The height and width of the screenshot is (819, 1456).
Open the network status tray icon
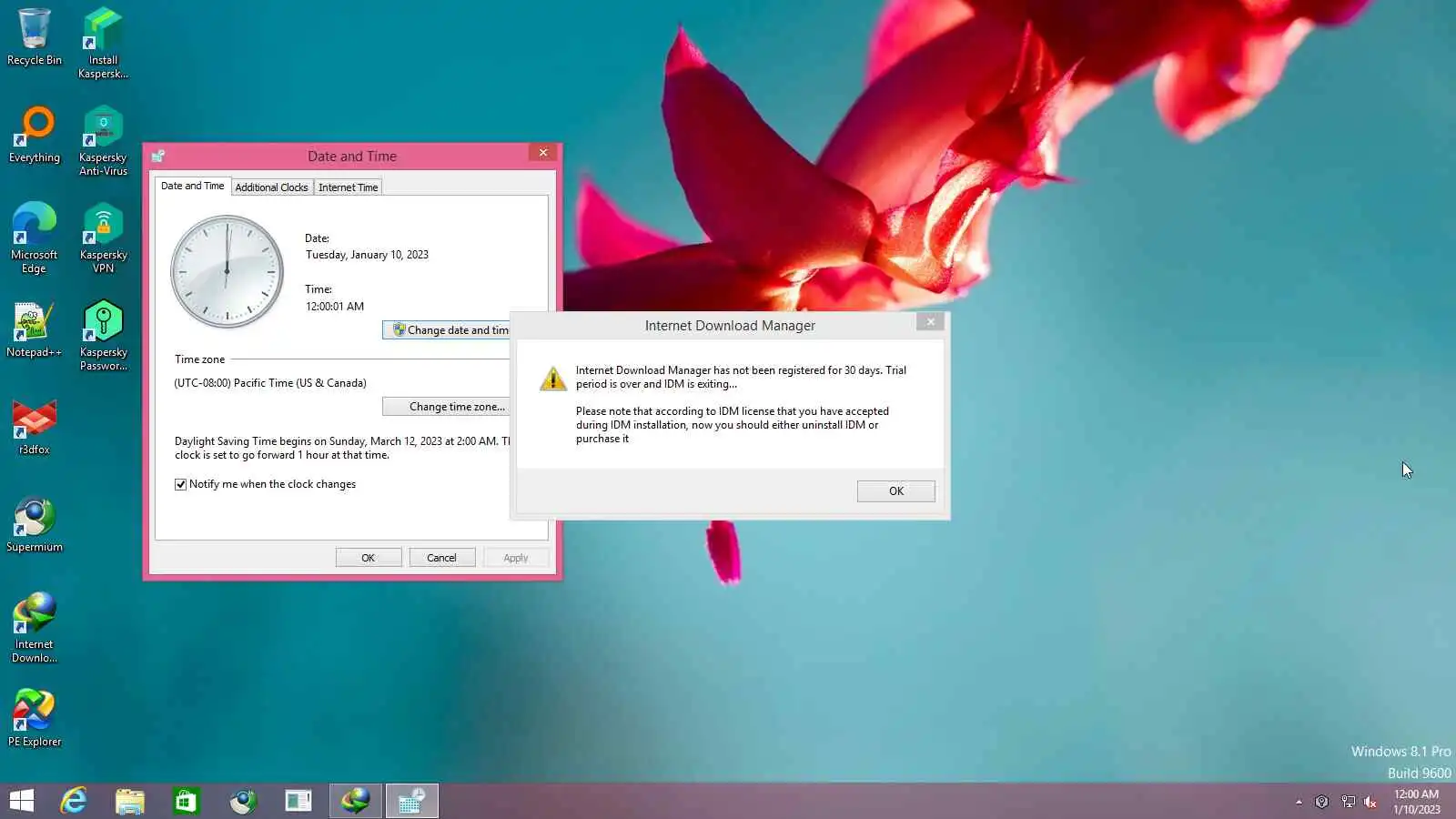[1348, 802]
